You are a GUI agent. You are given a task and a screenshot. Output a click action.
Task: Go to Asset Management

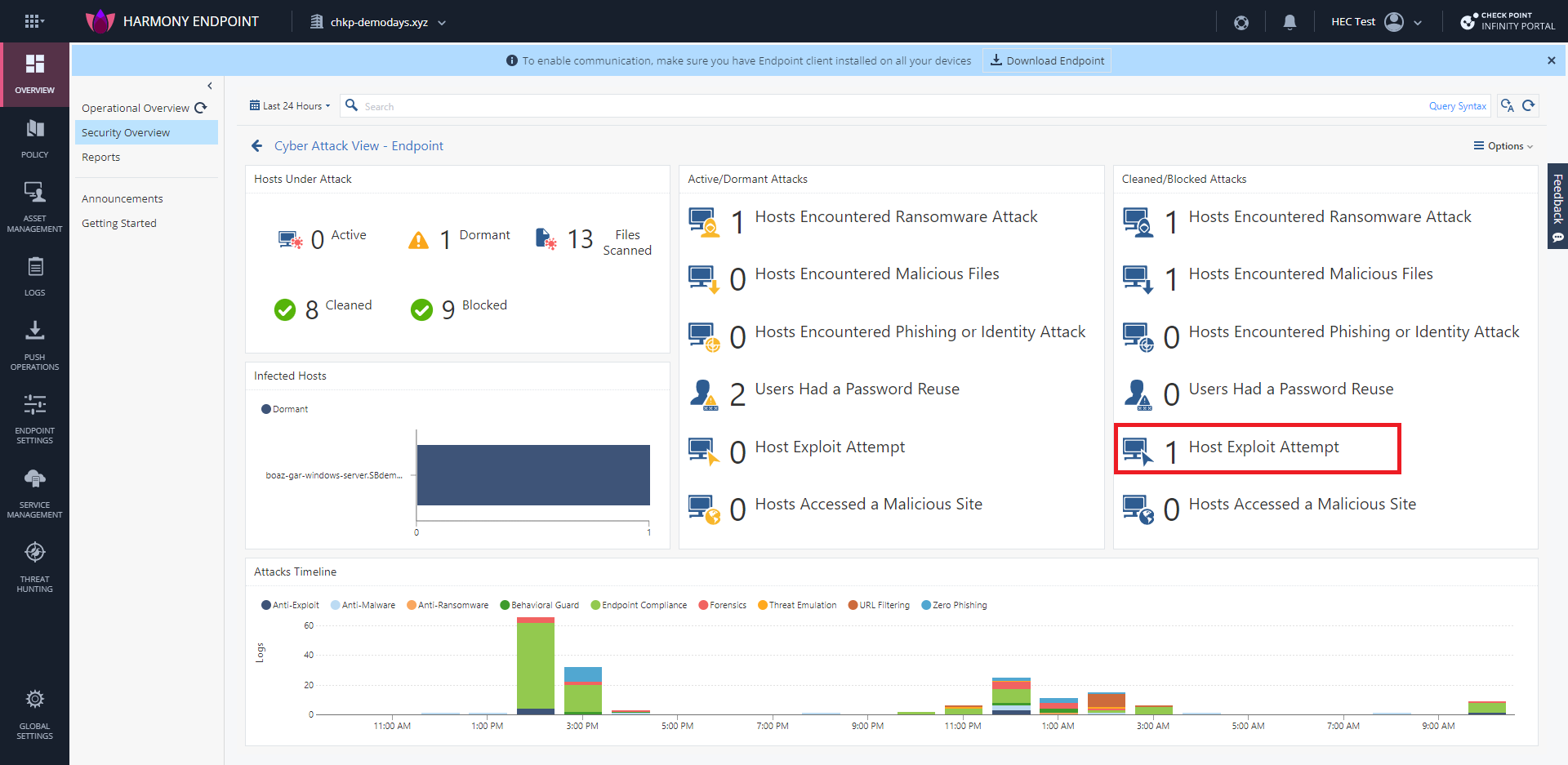tap(34, 207)
